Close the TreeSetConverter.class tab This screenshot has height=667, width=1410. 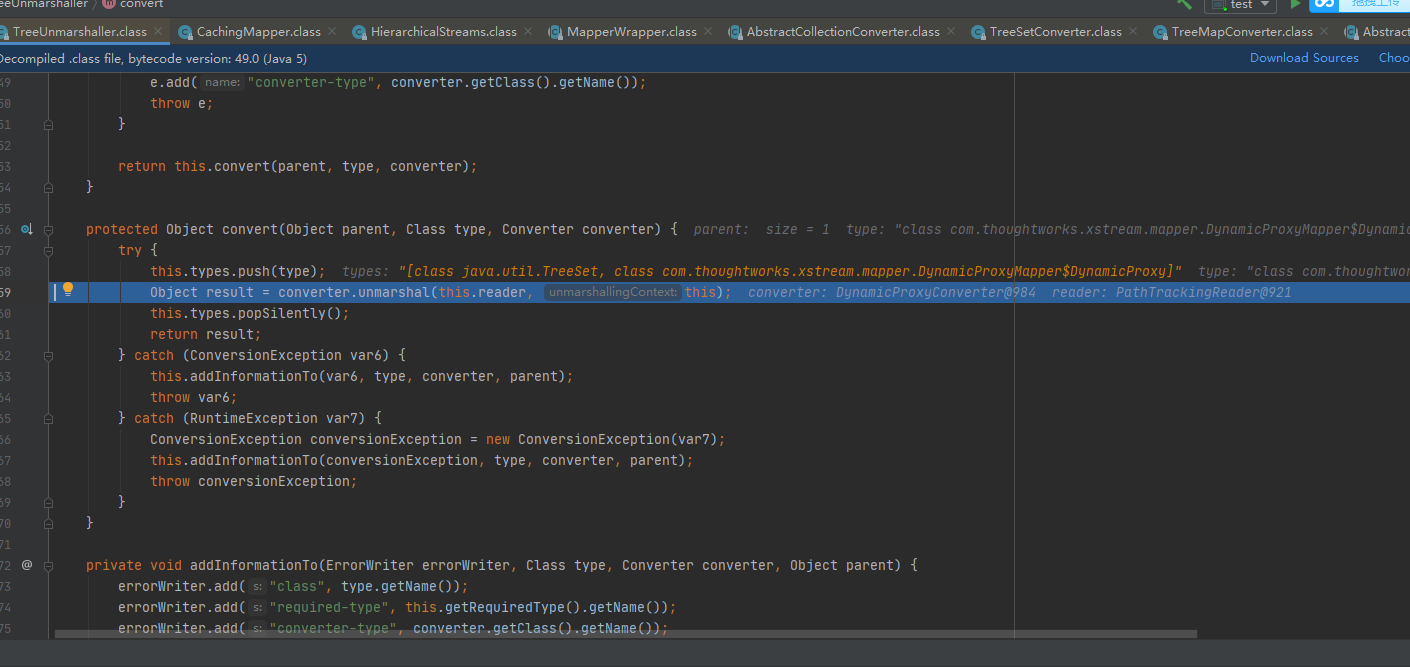click(1133, 32)
